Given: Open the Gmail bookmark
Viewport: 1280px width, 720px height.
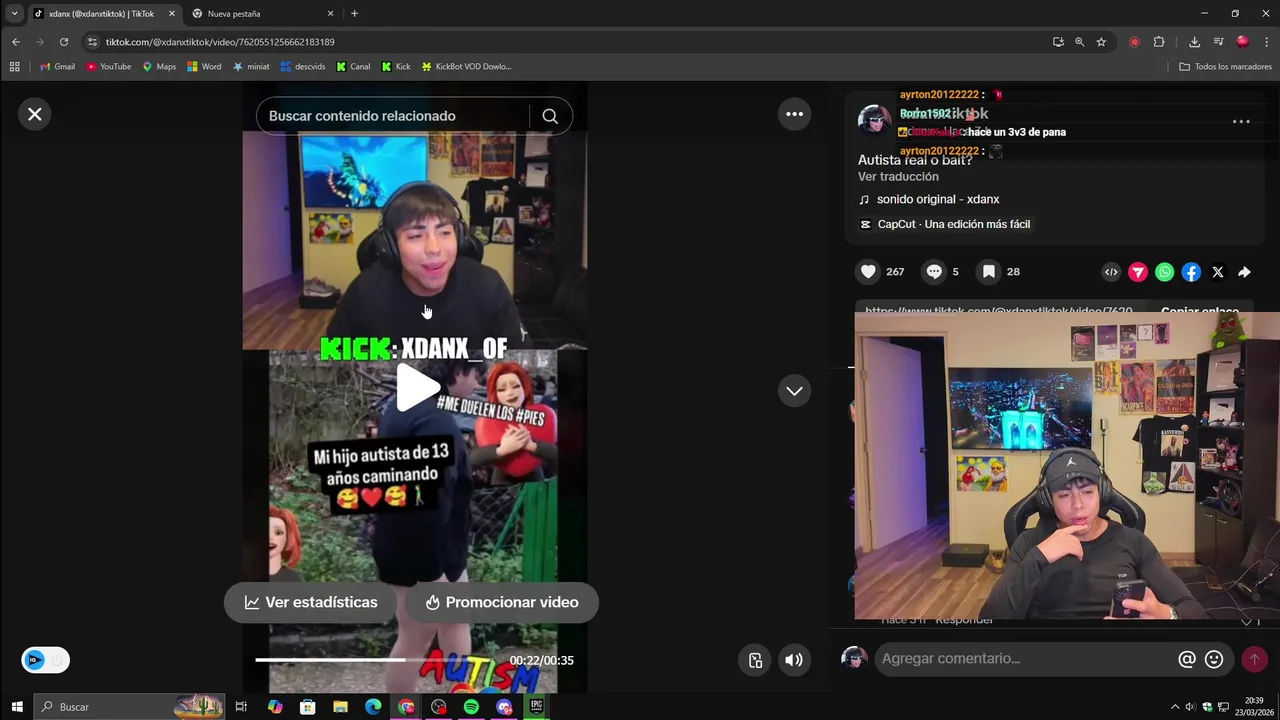Looking at the screenshot, I should point(57,67).
